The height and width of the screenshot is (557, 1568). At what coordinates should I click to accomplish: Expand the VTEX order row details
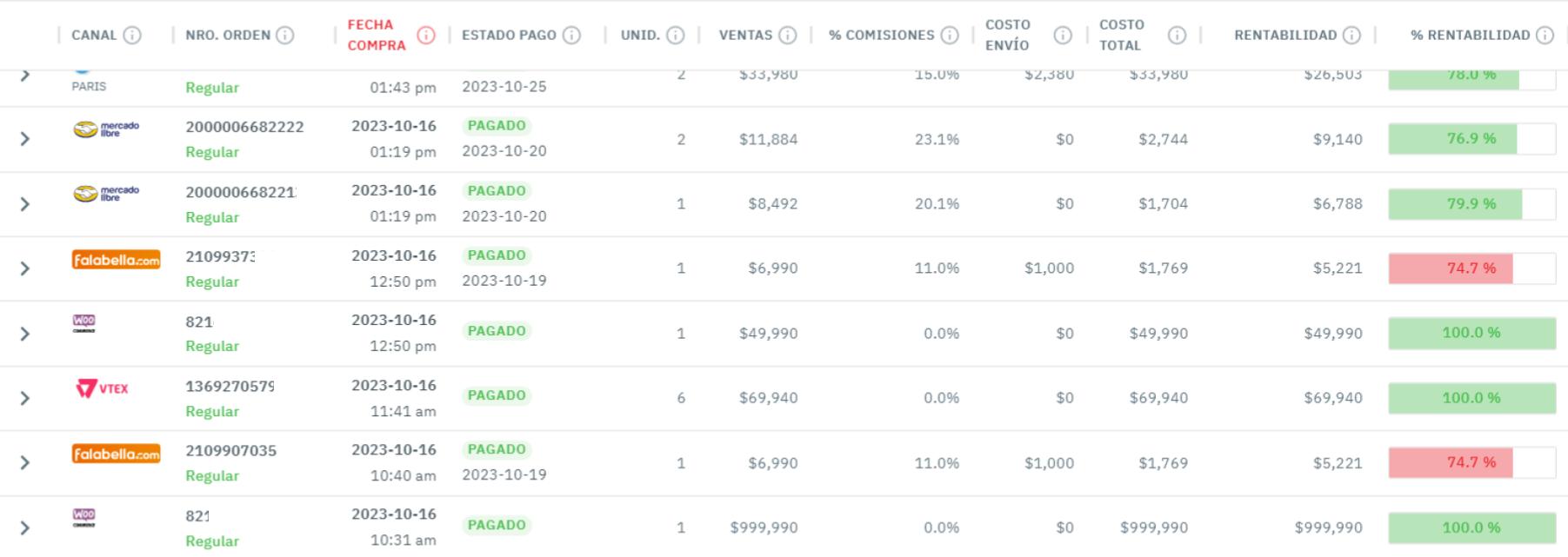25,397
